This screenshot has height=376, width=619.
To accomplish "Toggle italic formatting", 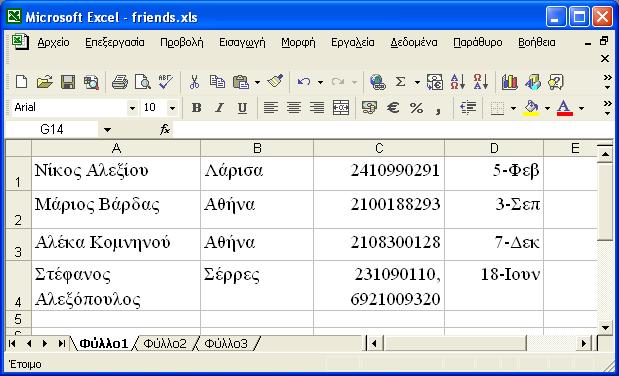I will coord(219,107).
